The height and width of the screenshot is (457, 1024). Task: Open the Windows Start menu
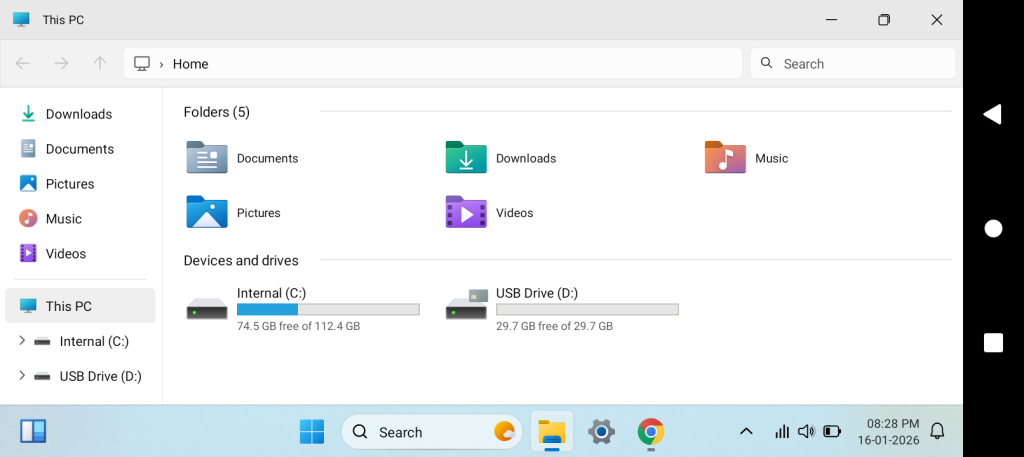click(312, 432)
